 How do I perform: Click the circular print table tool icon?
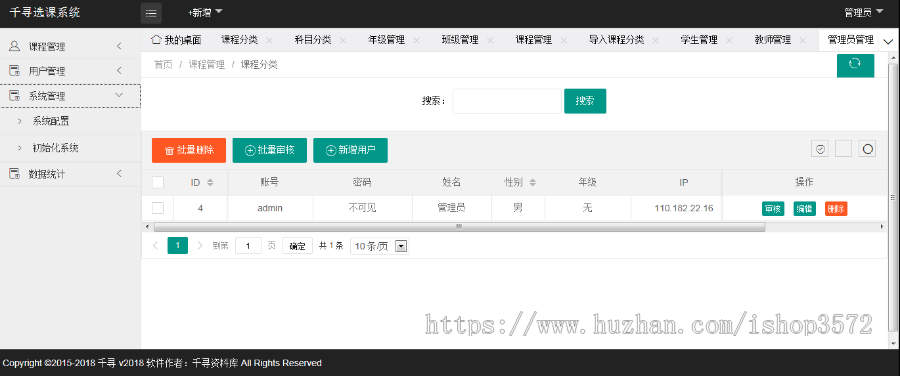[x=867, y=149]
